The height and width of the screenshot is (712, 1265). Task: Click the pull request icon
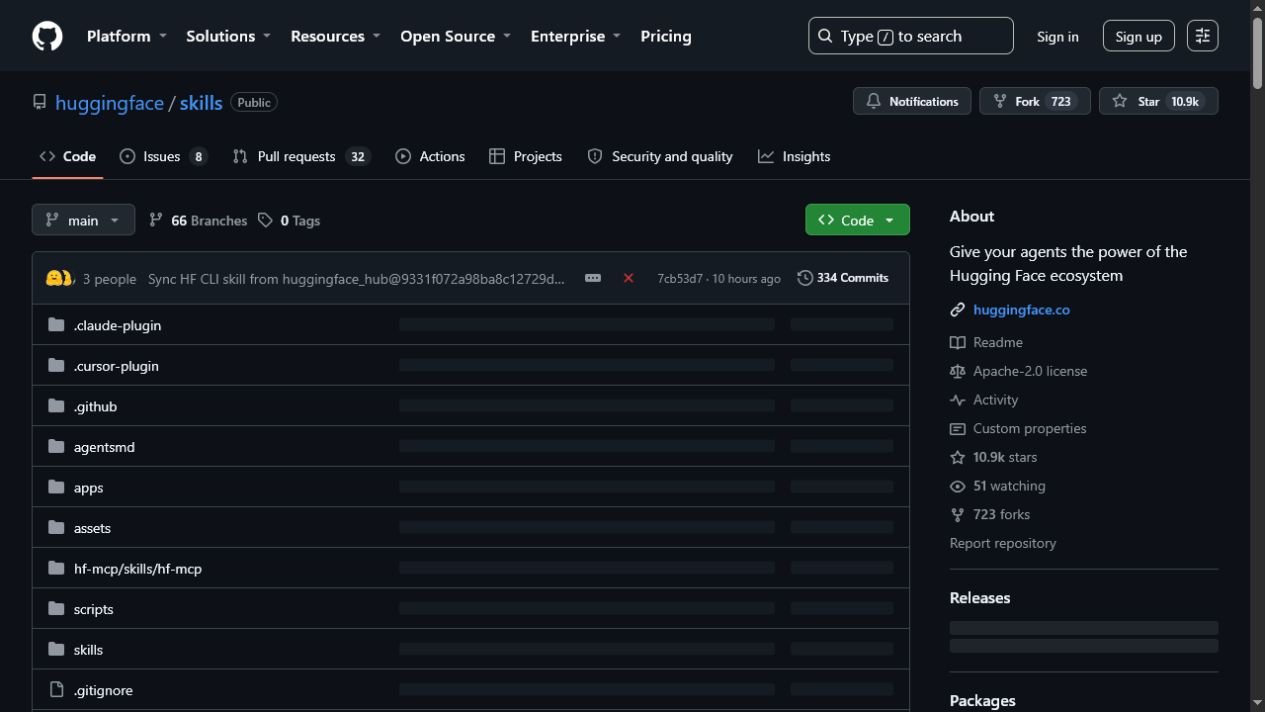(x=240, y=156)
